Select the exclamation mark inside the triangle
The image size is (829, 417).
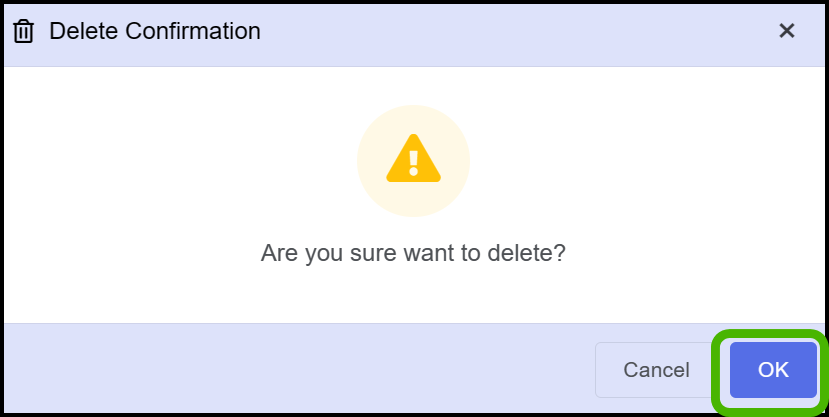[x=413, y=163]
